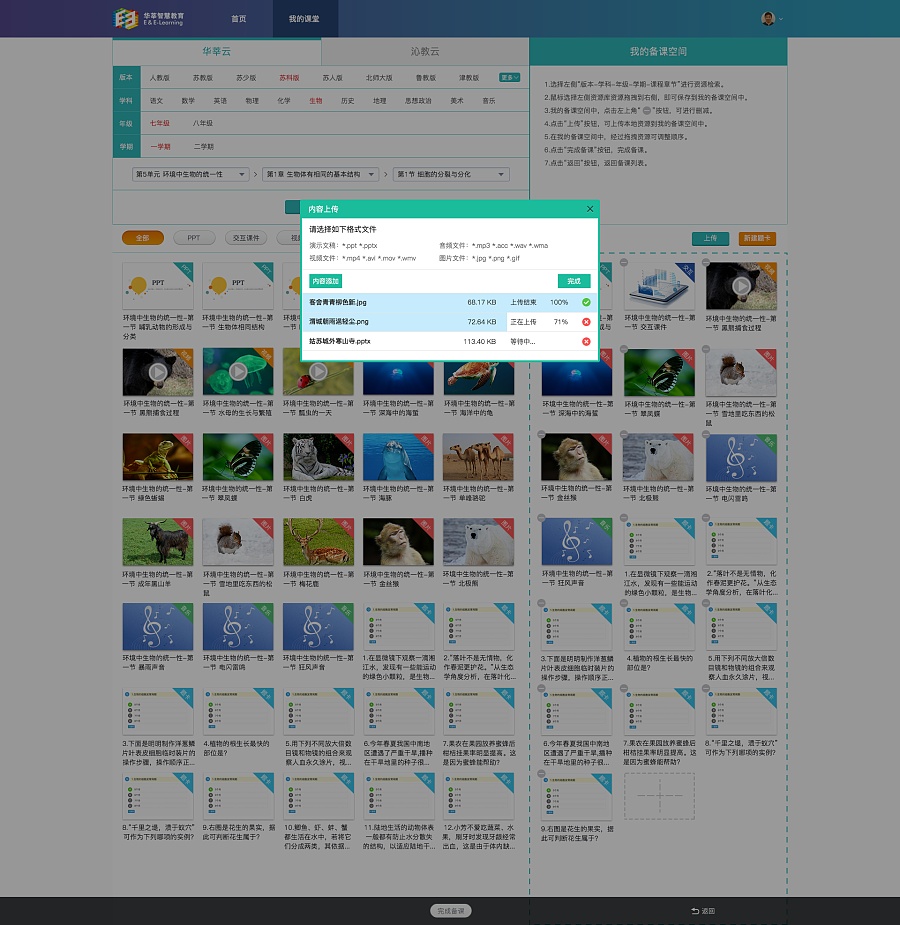
Task: Remove the 雪地里吃东西的松鼠 card in the 备课空间 panel
Action: pyautogui.click(x=706, y=349)
